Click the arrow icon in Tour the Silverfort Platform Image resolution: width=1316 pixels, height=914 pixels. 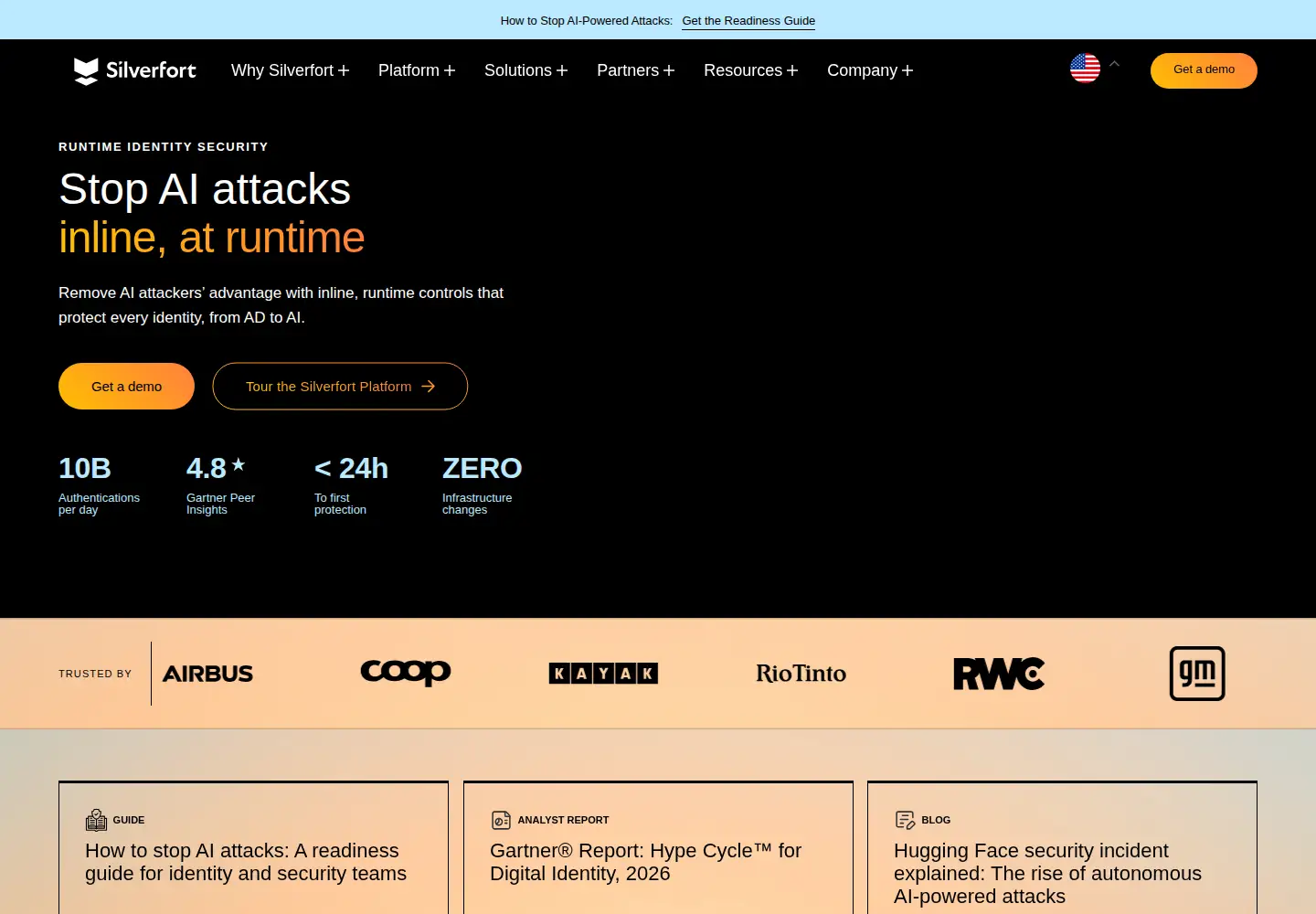coord(428,387)
